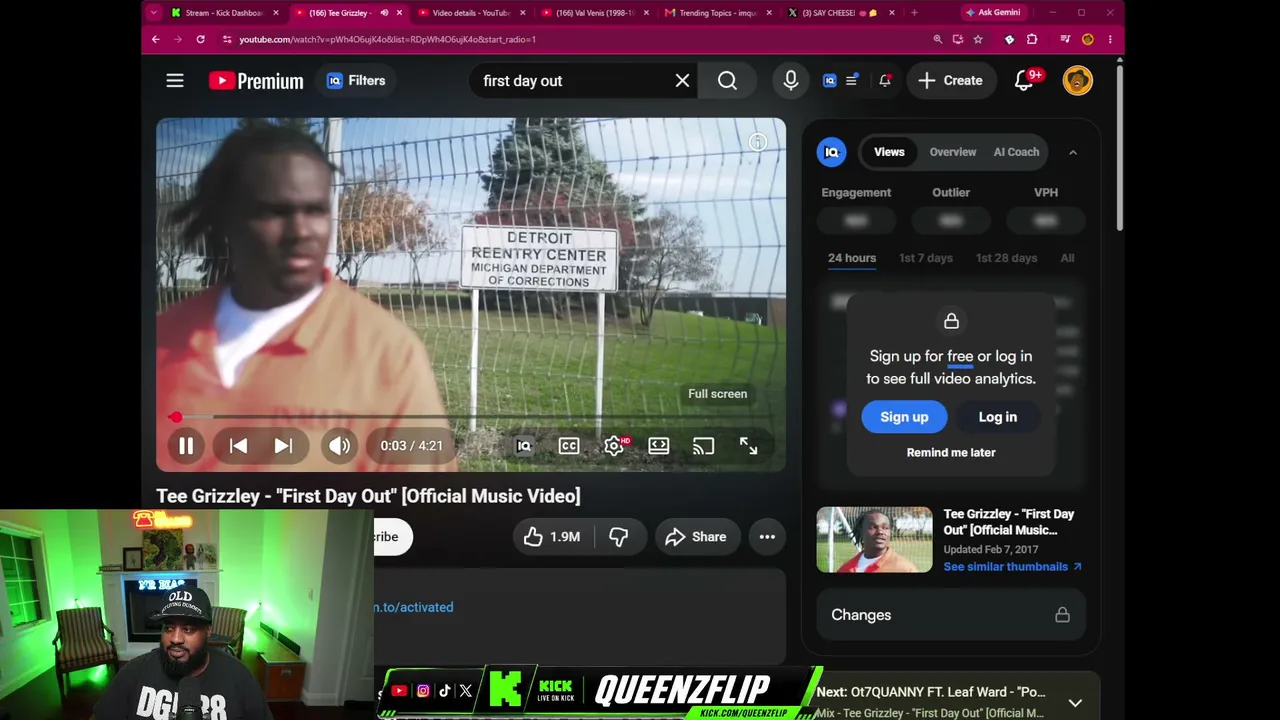Screen dimensions: 1280x720
Task: Open the video thumbnail in the vidIQ panel
Action: (874, 540)
